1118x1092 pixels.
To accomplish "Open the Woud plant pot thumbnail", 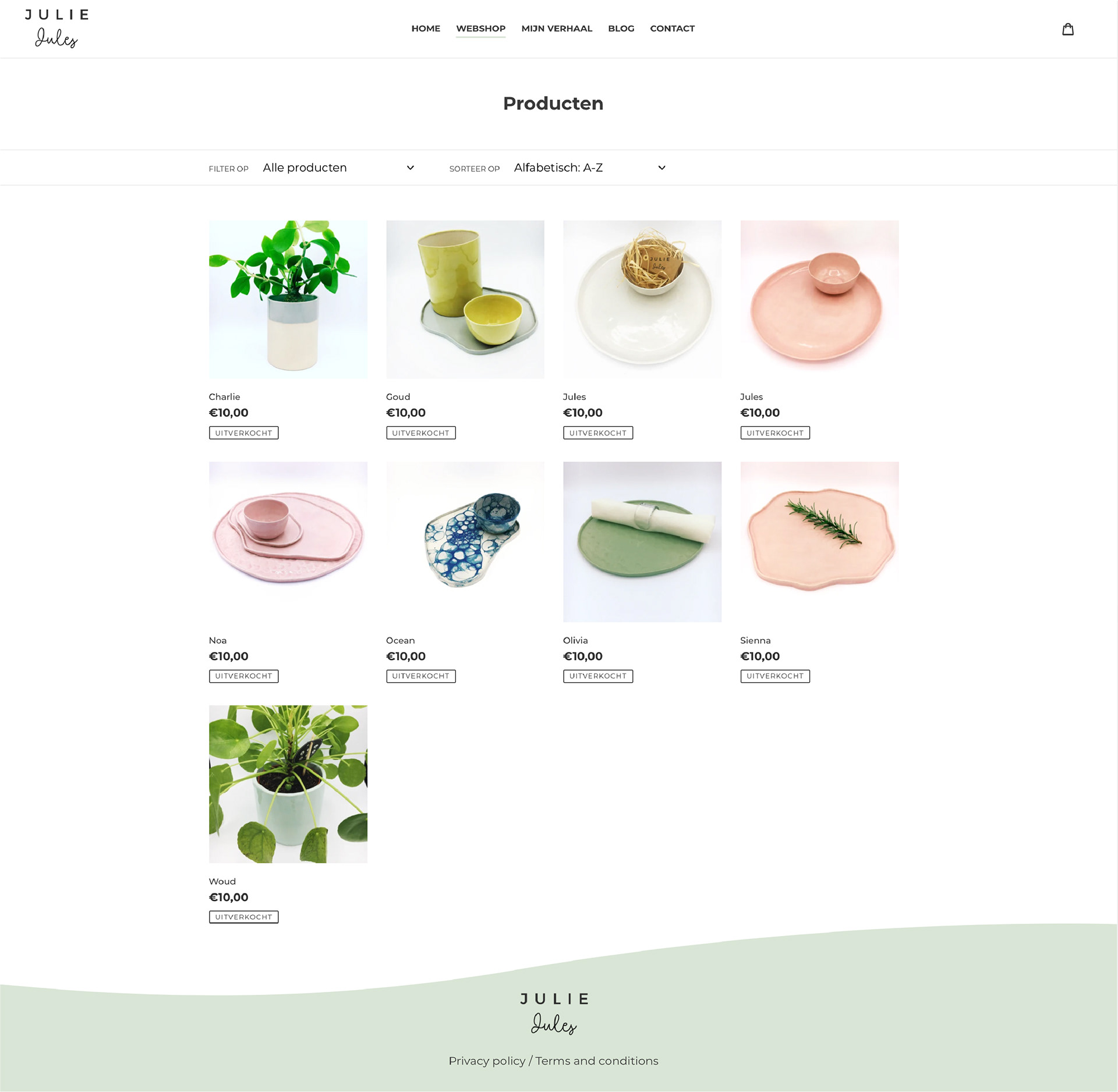I will coord(288,784).
